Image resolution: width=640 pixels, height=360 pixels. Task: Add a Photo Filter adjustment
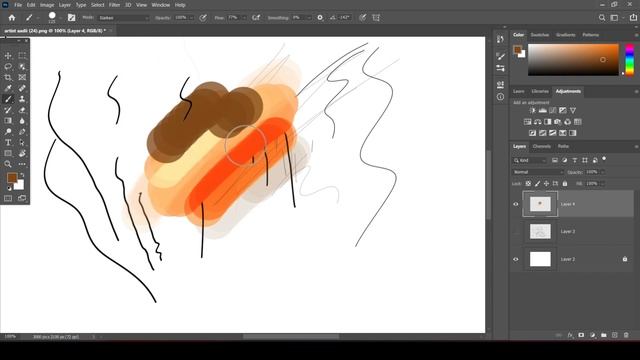(x=558, y=122)
